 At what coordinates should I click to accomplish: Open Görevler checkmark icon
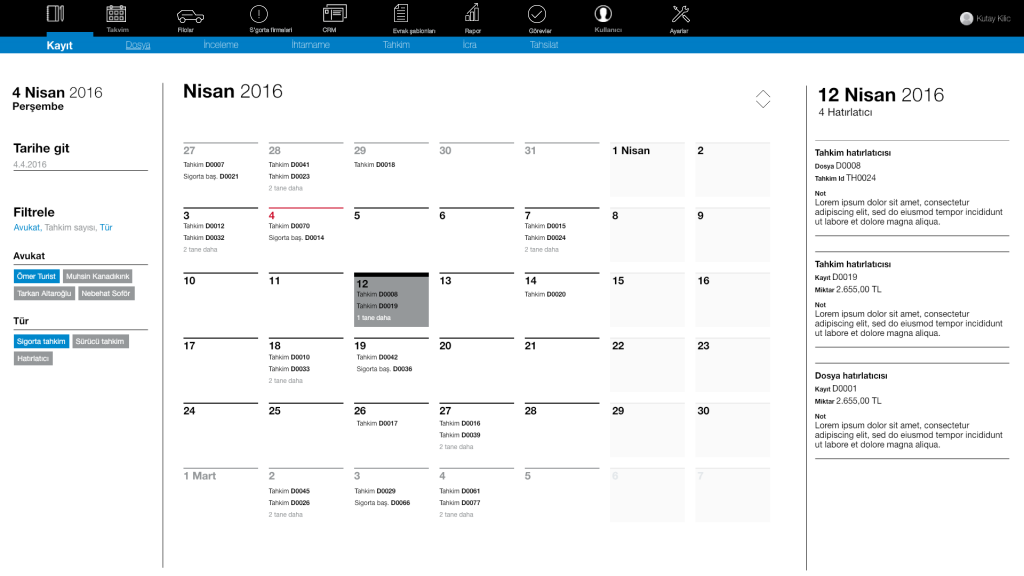click(x=537, y=14)
